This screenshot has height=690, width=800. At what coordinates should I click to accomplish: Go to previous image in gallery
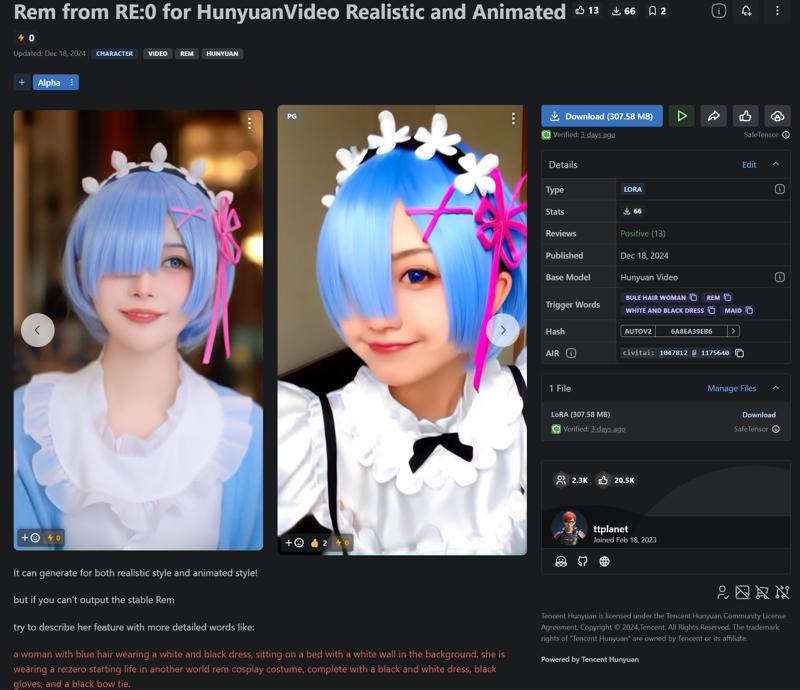coord(37,330)
